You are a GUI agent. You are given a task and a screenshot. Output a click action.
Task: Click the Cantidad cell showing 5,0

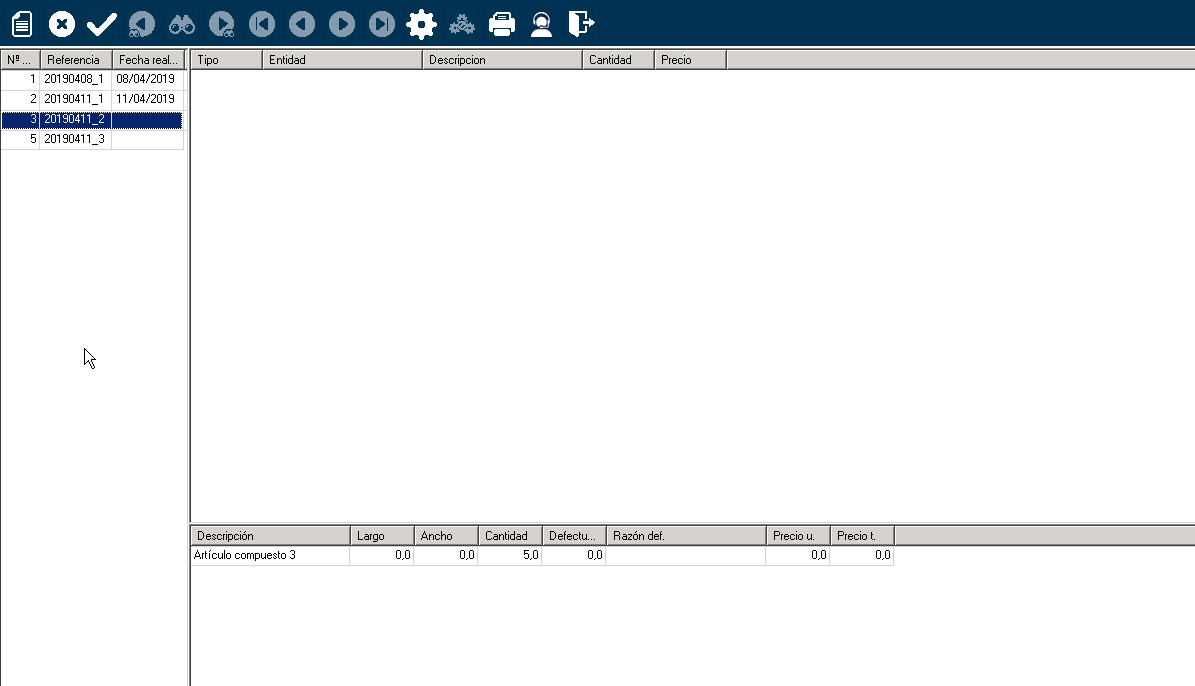click(509, 555)
